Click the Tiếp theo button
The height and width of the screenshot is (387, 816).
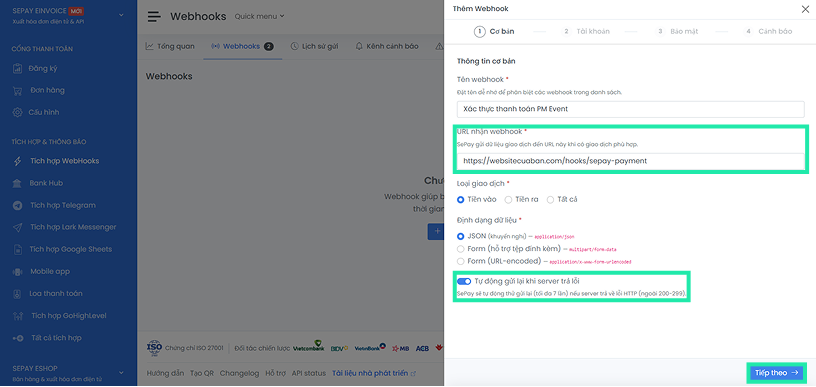(x=776, y=373)
